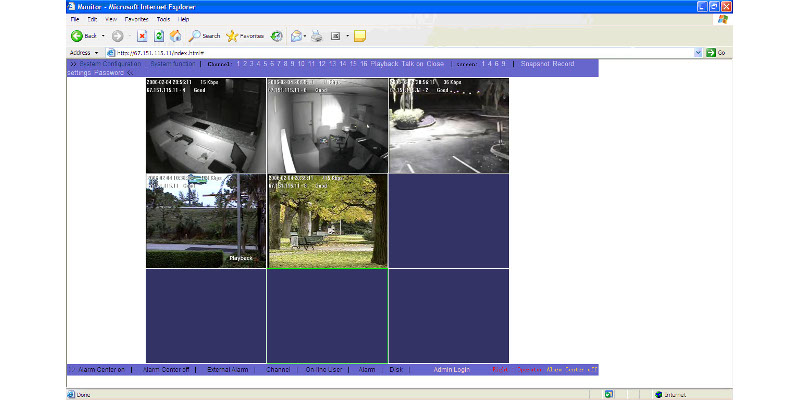Screen dimensions: 800x400
Task: Turn Alarm Center off
Action: point(166,369)
